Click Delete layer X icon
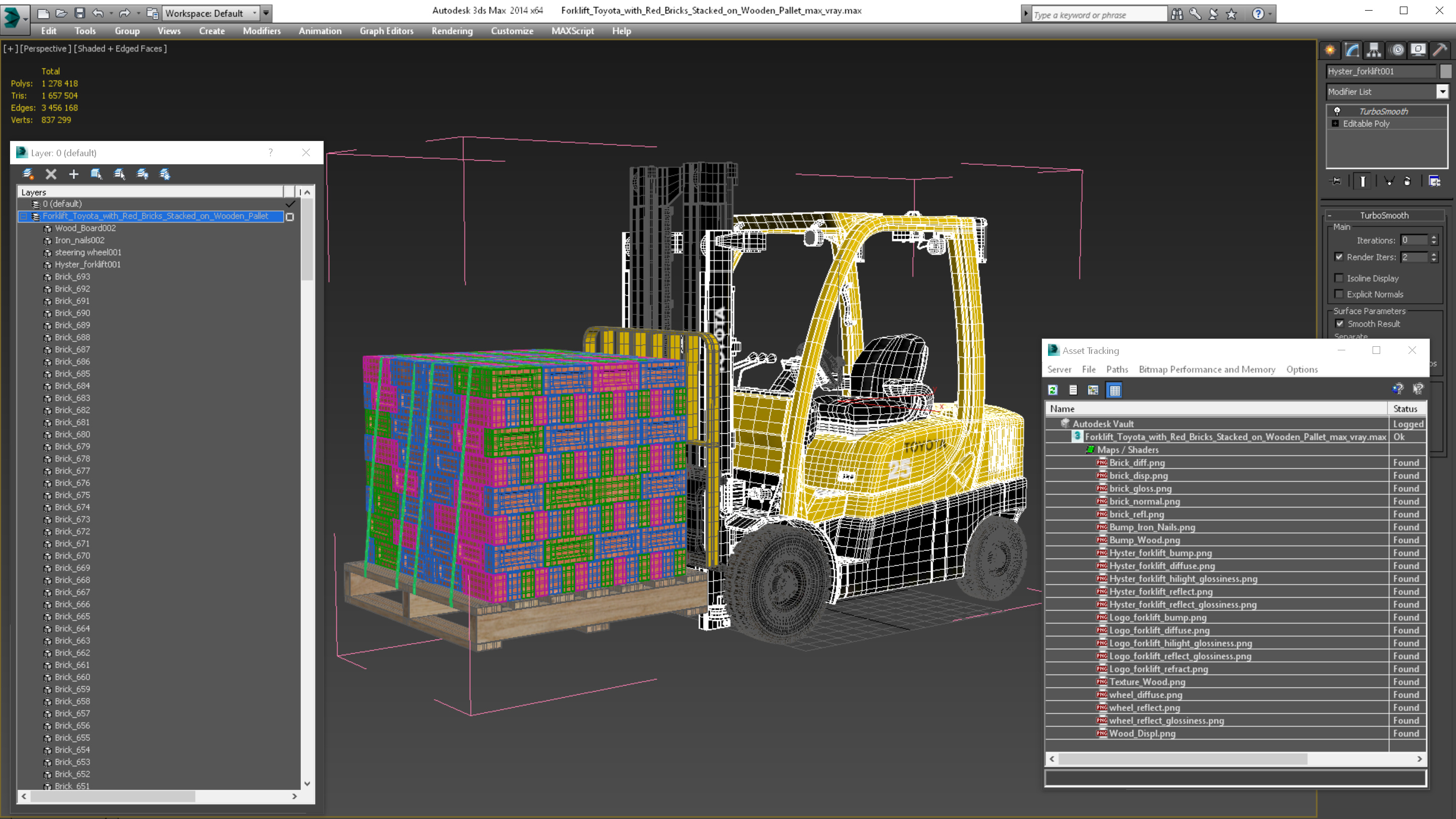Screen dimensions: 1456x819 [51, 174]
